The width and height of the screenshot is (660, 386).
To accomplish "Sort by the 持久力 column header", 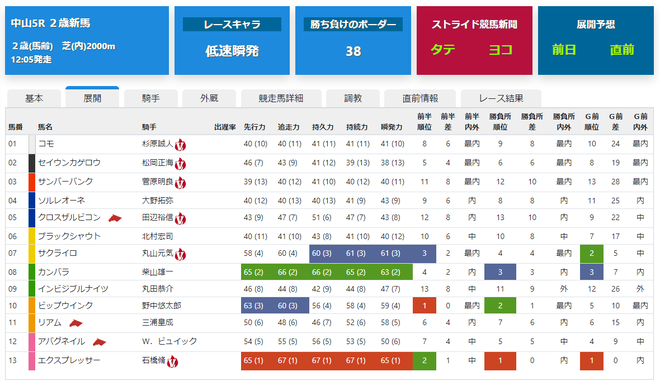I will 323,127.
